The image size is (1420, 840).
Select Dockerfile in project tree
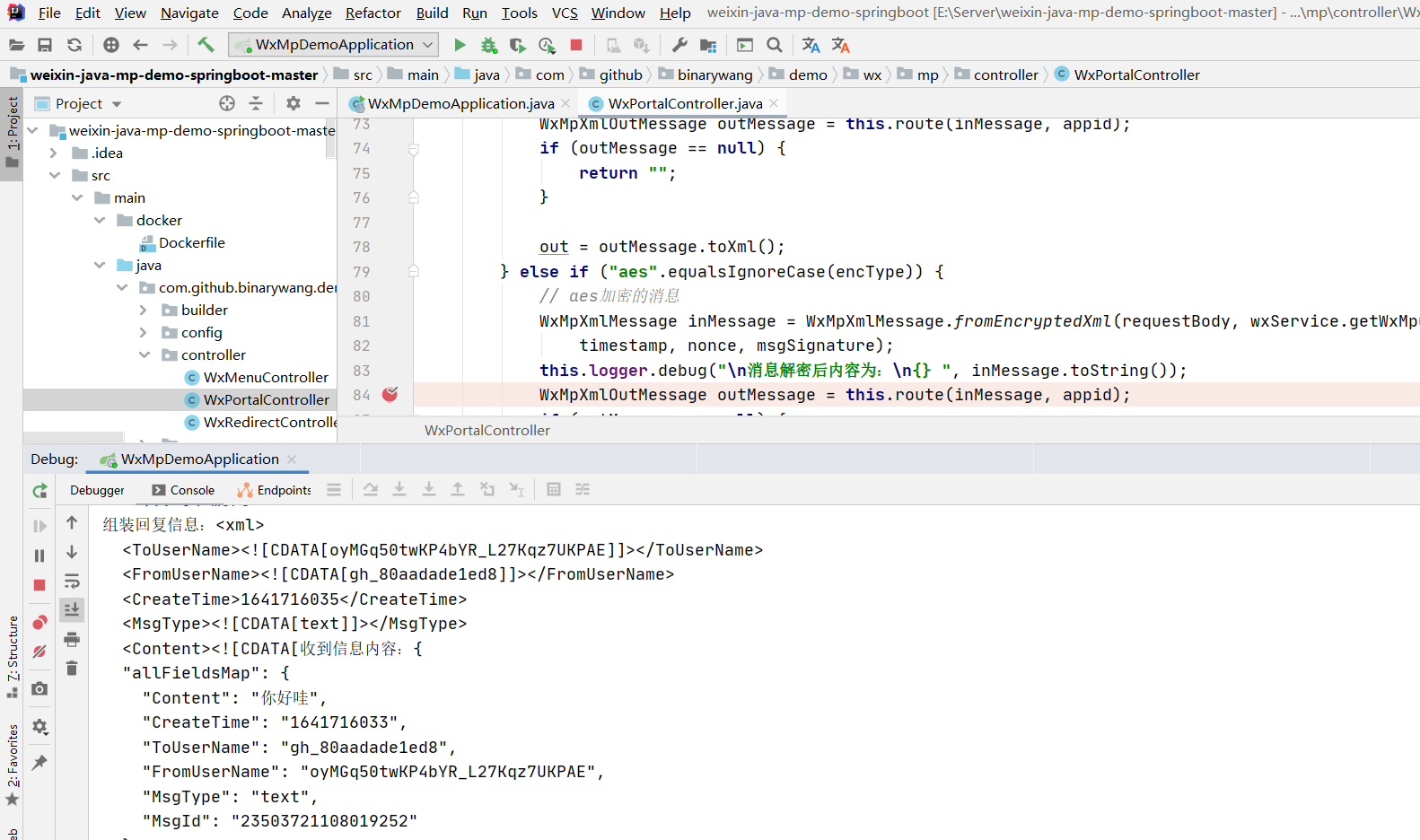coord(192,242)
